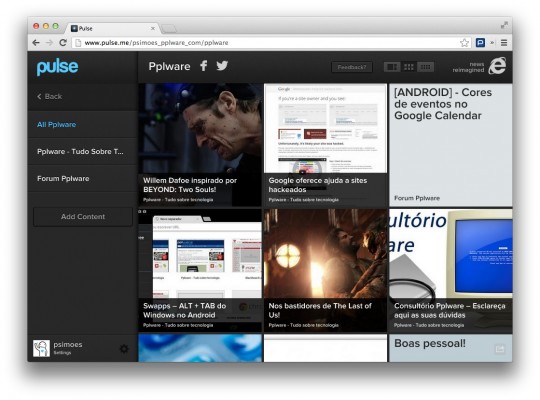
Task: Click the Add Content button
Action: [x=83, y=217]
